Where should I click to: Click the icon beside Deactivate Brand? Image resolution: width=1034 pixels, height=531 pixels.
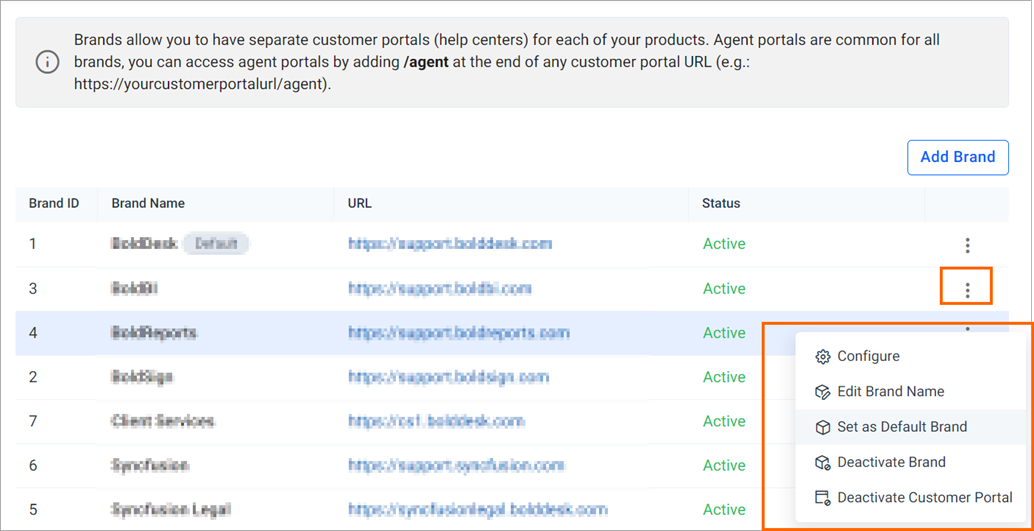click(x=822, y=462)
